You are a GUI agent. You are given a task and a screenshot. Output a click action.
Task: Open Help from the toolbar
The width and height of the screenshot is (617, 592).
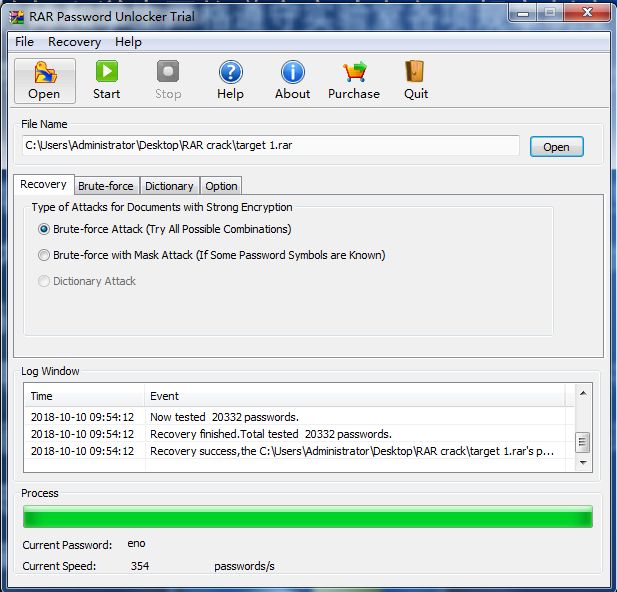pyautogui.click(x=231, y=81)
